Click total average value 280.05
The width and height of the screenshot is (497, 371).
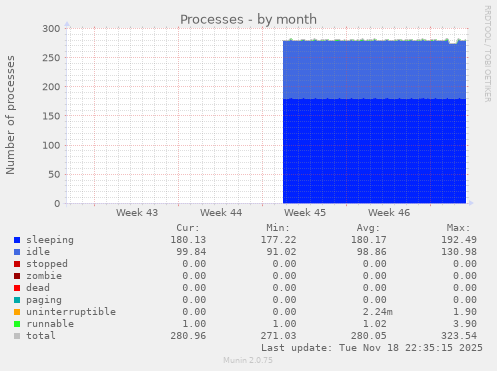369,336
